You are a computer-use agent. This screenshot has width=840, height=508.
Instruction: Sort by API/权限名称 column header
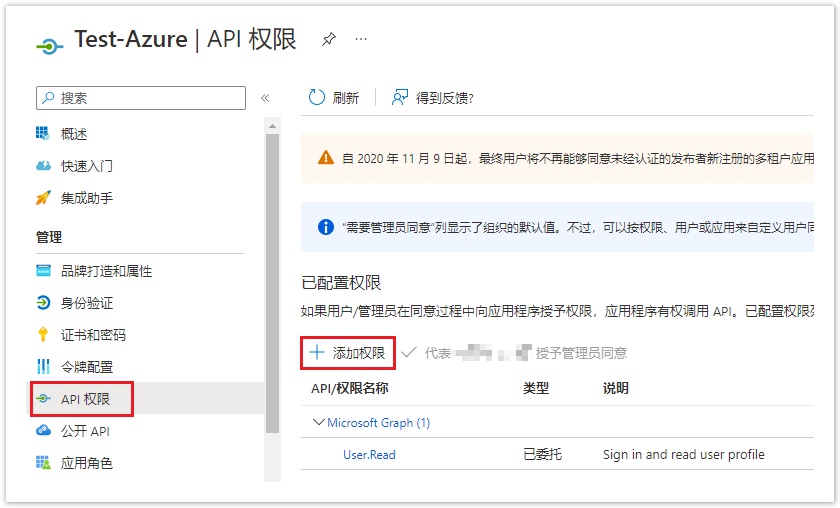(349, 388)
